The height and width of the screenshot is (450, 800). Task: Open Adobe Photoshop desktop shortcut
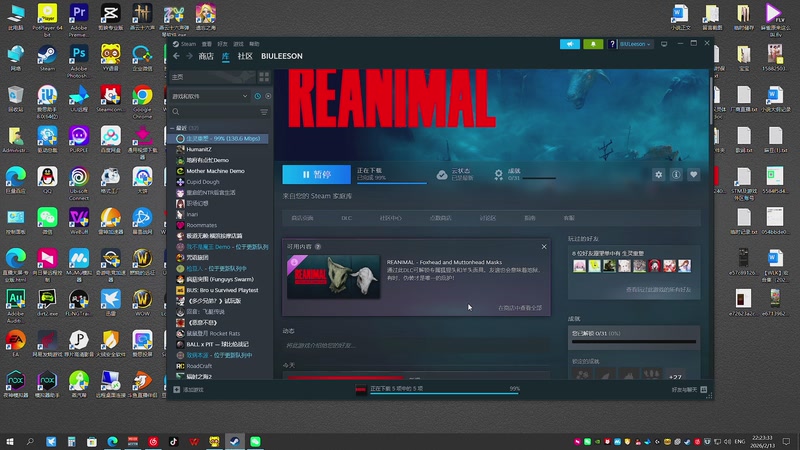pos(79,60)
